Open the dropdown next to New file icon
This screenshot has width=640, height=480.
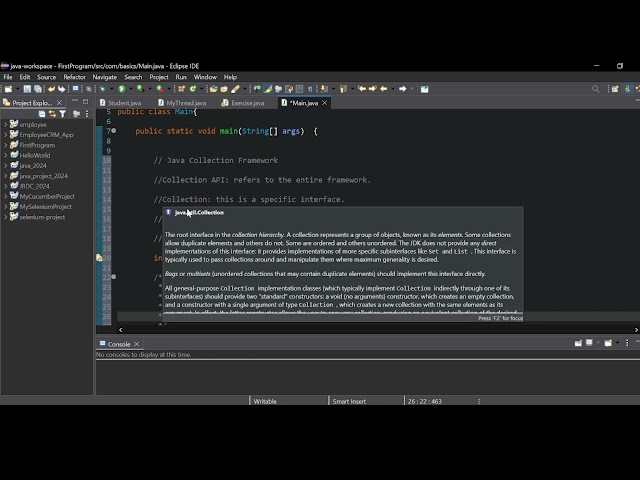[17, 89]
